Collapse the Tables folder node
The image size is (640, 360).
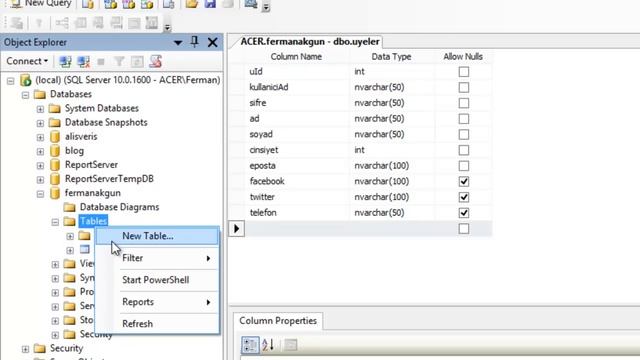click(55, 222)
